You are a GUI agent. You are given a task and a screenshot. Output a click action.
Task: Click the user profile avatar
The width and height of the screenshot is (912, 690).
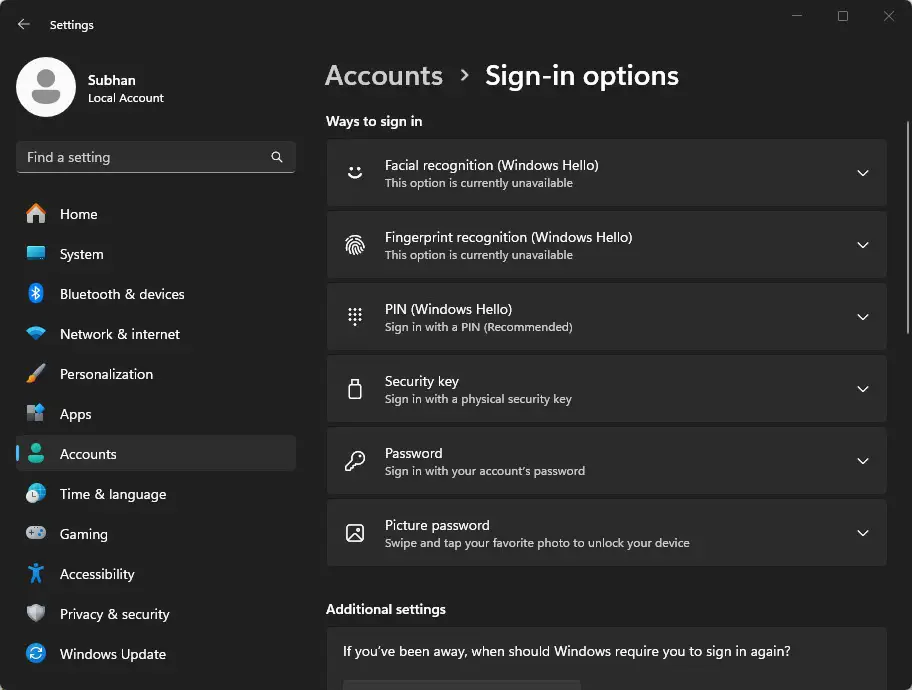pos(46,87)
